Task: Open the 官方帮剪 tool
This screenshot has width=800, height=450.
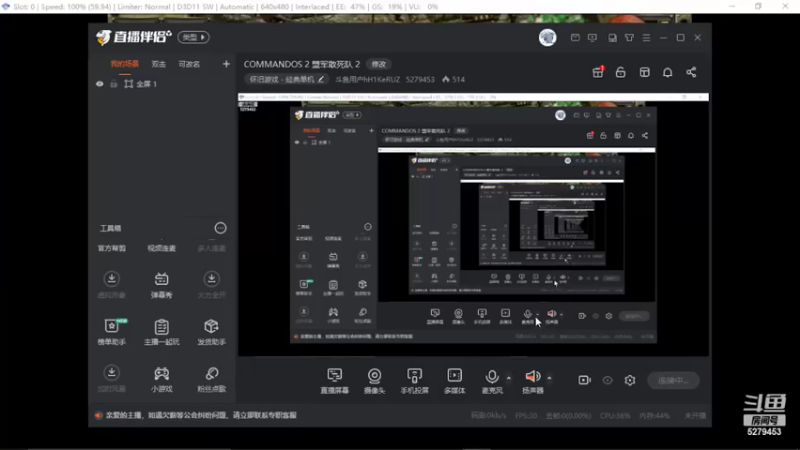Action: coord(112,248)
